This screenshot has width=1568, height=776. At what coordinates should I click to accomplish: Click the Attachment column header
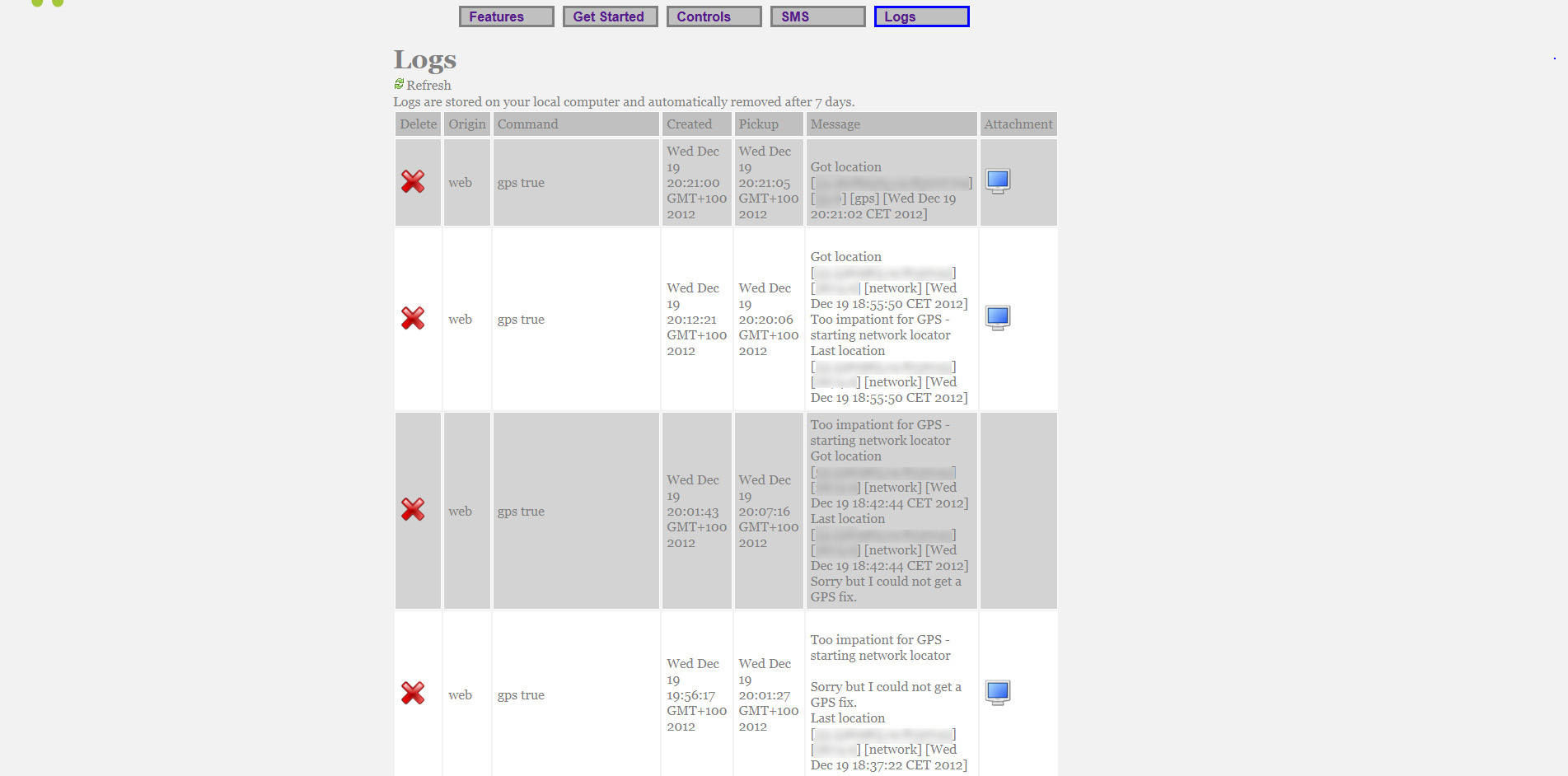coord(1018,124)
